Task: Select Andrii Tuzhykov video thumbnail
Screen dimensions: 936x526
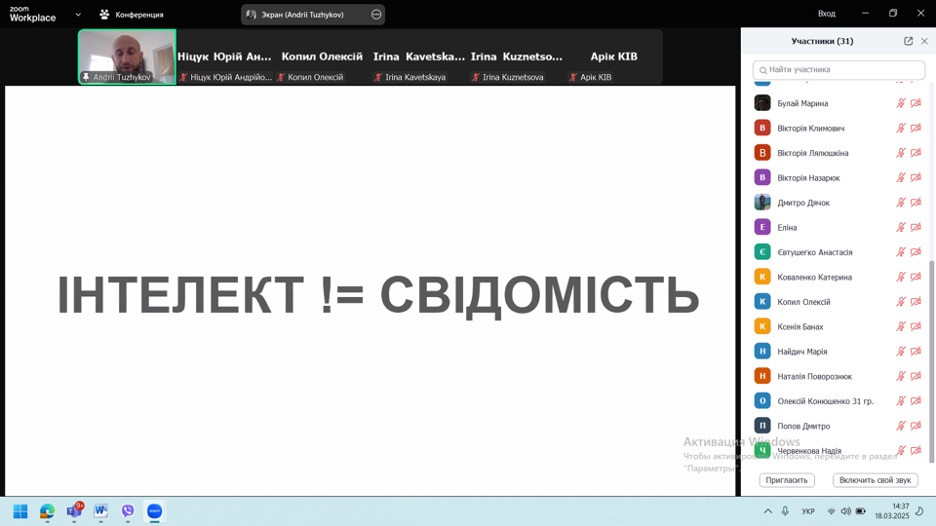Action: pyautogui.click(x=127, y=57)
